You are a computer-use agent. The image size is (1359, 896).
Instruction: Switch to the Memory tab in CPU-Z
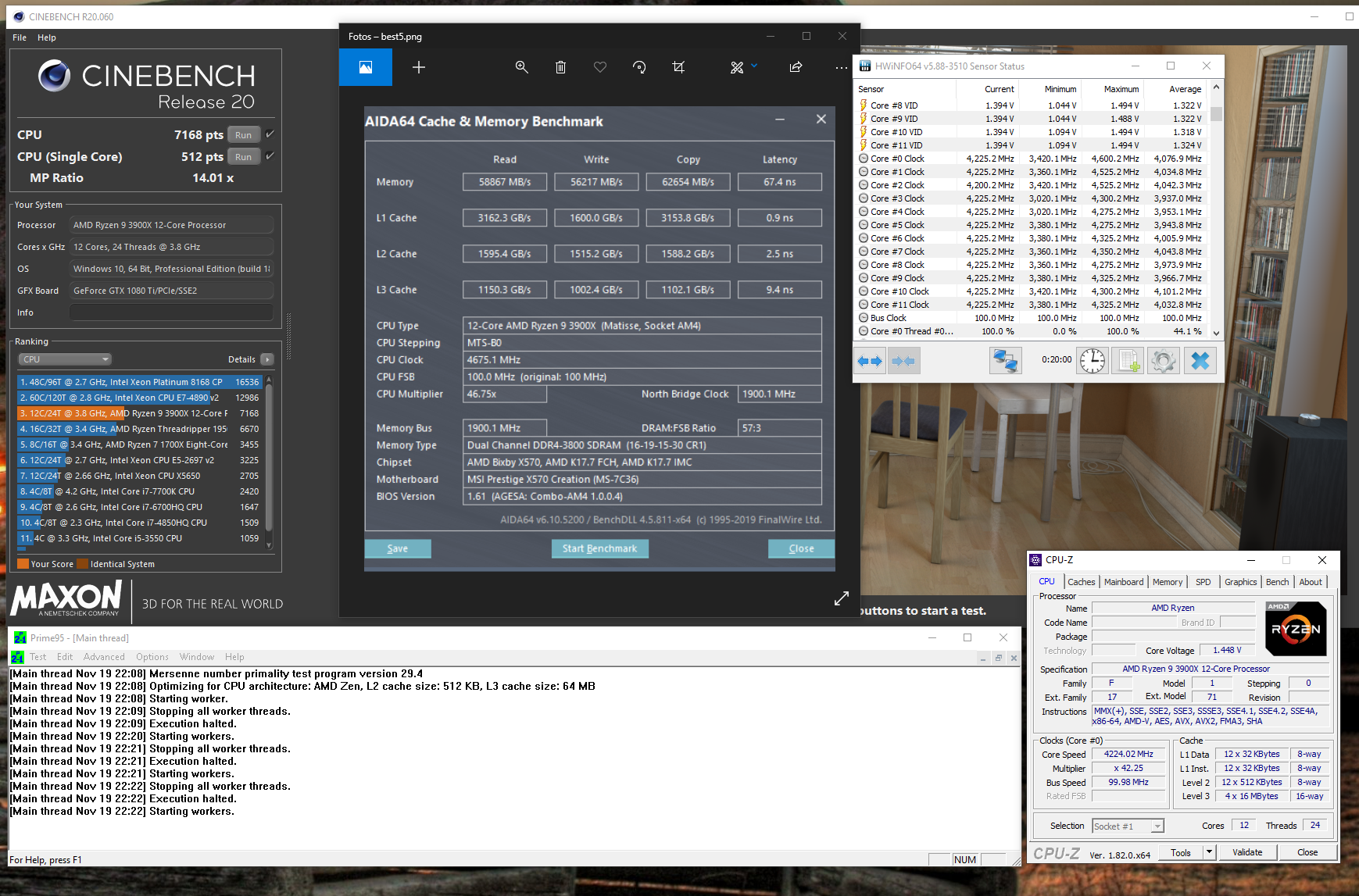1168,582
